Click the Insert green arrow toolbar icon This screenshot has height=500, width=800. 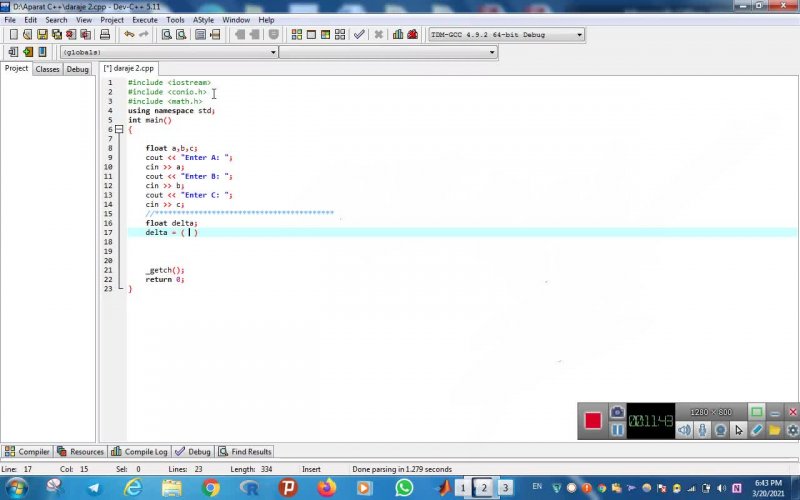tap(28, 52)
